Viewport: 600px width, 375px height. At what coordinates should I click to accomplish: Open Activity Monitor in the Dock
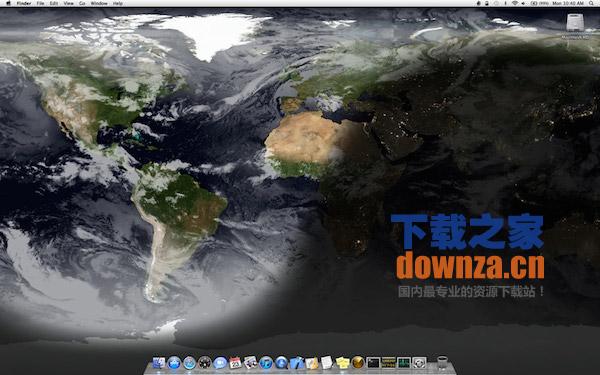(404, 362)
